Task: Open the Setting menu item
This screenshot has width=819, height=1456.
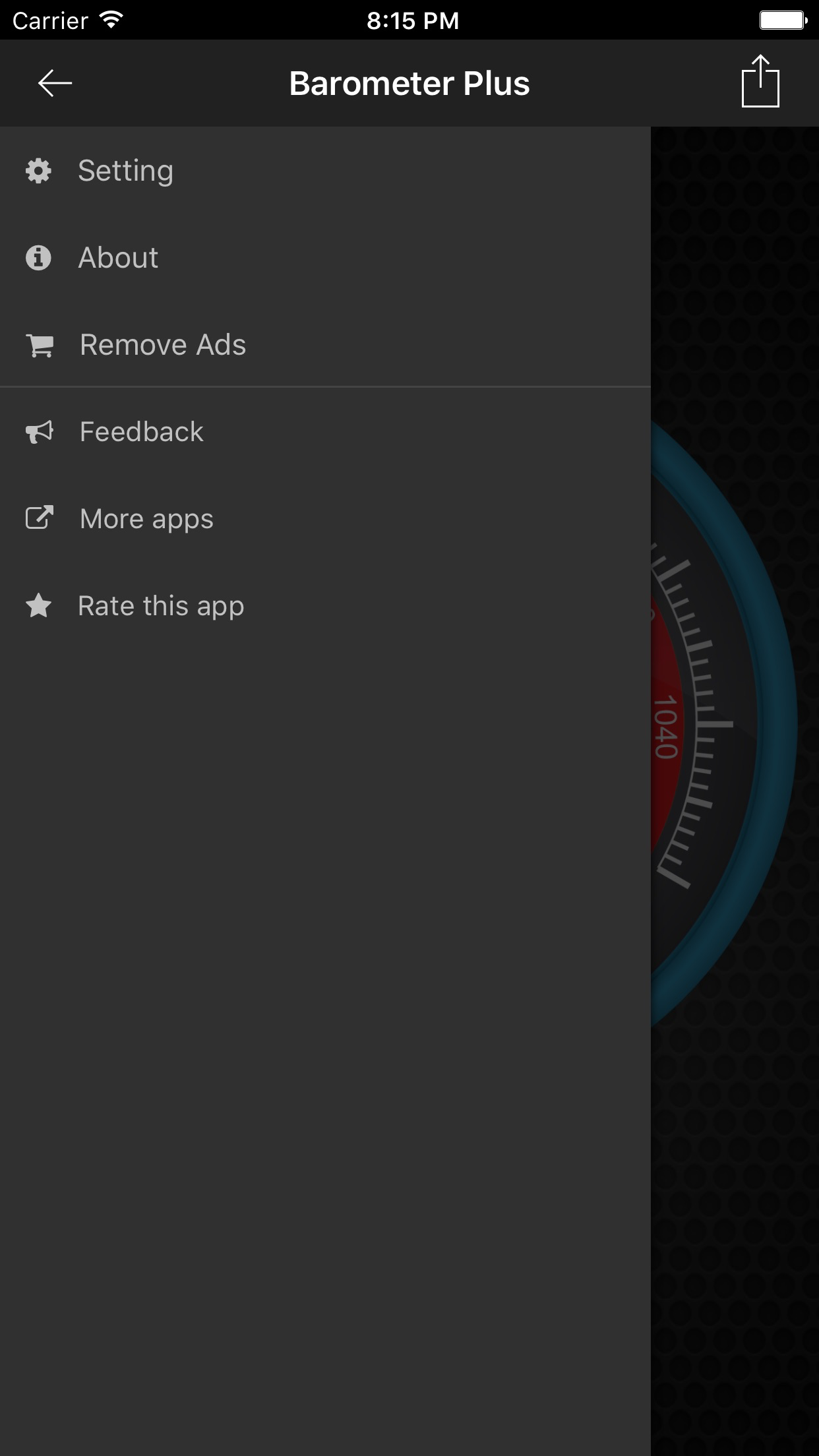Action: pyautogui.click(x=325, y=171)
